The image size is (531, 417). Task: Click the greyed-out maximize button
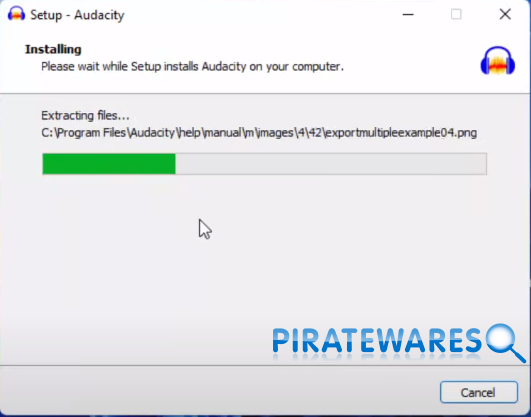point(456,14)
